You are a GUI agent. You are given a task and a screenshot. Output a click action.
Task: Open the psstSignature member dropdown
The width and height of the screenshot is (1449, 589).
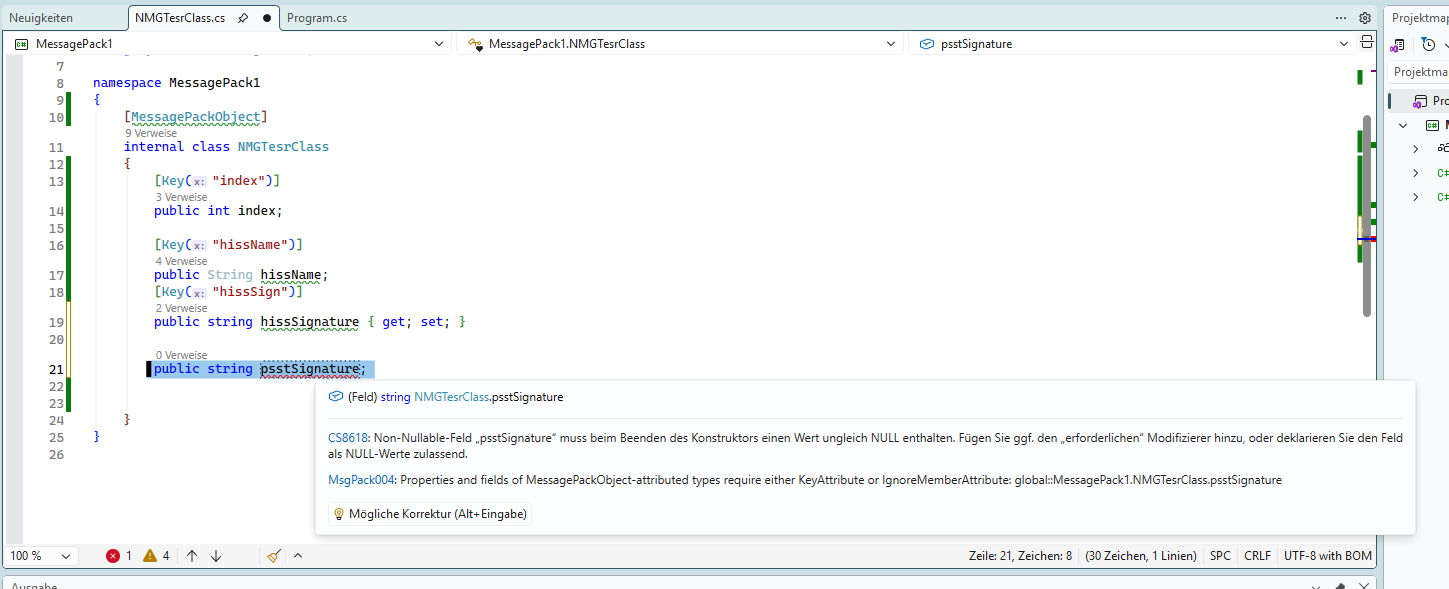coord(1134,44)
